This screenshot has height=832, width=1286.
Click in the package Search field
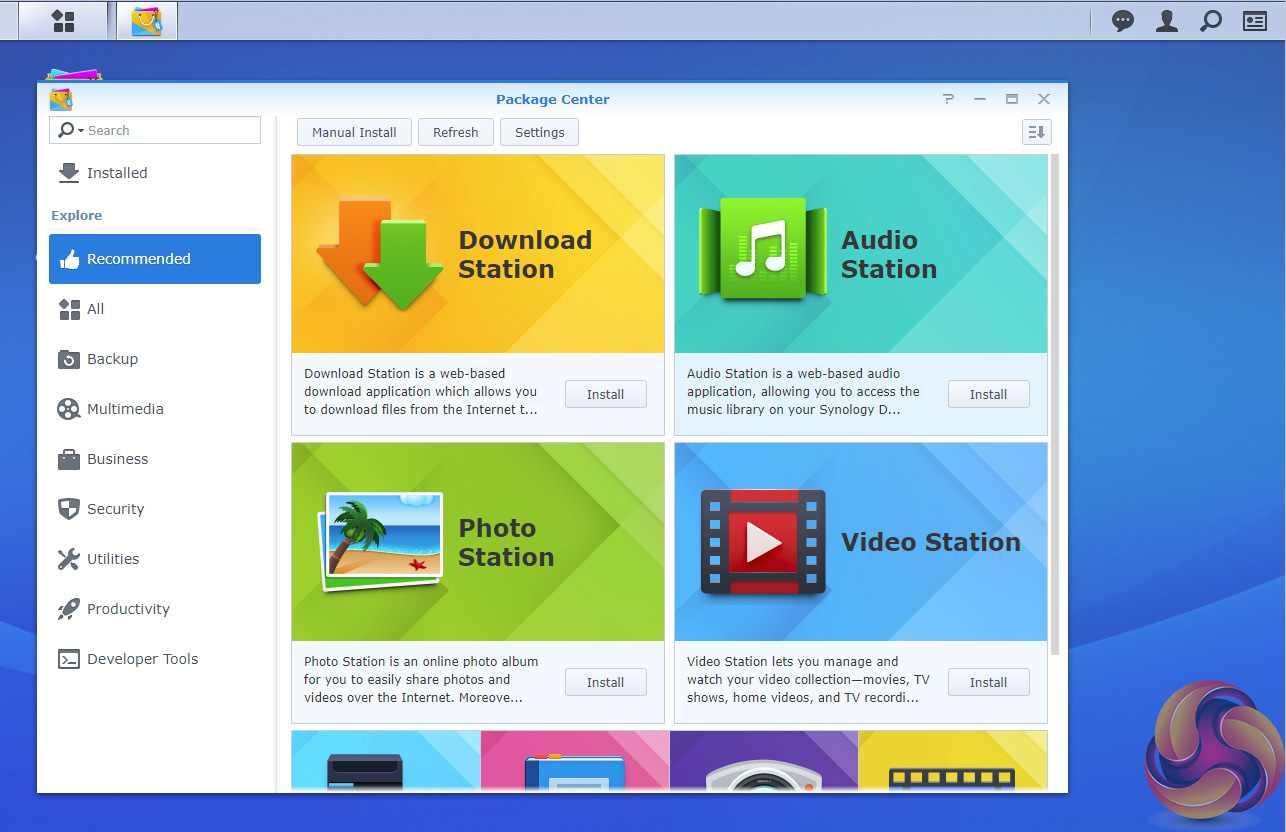click(x=168, y=130)
